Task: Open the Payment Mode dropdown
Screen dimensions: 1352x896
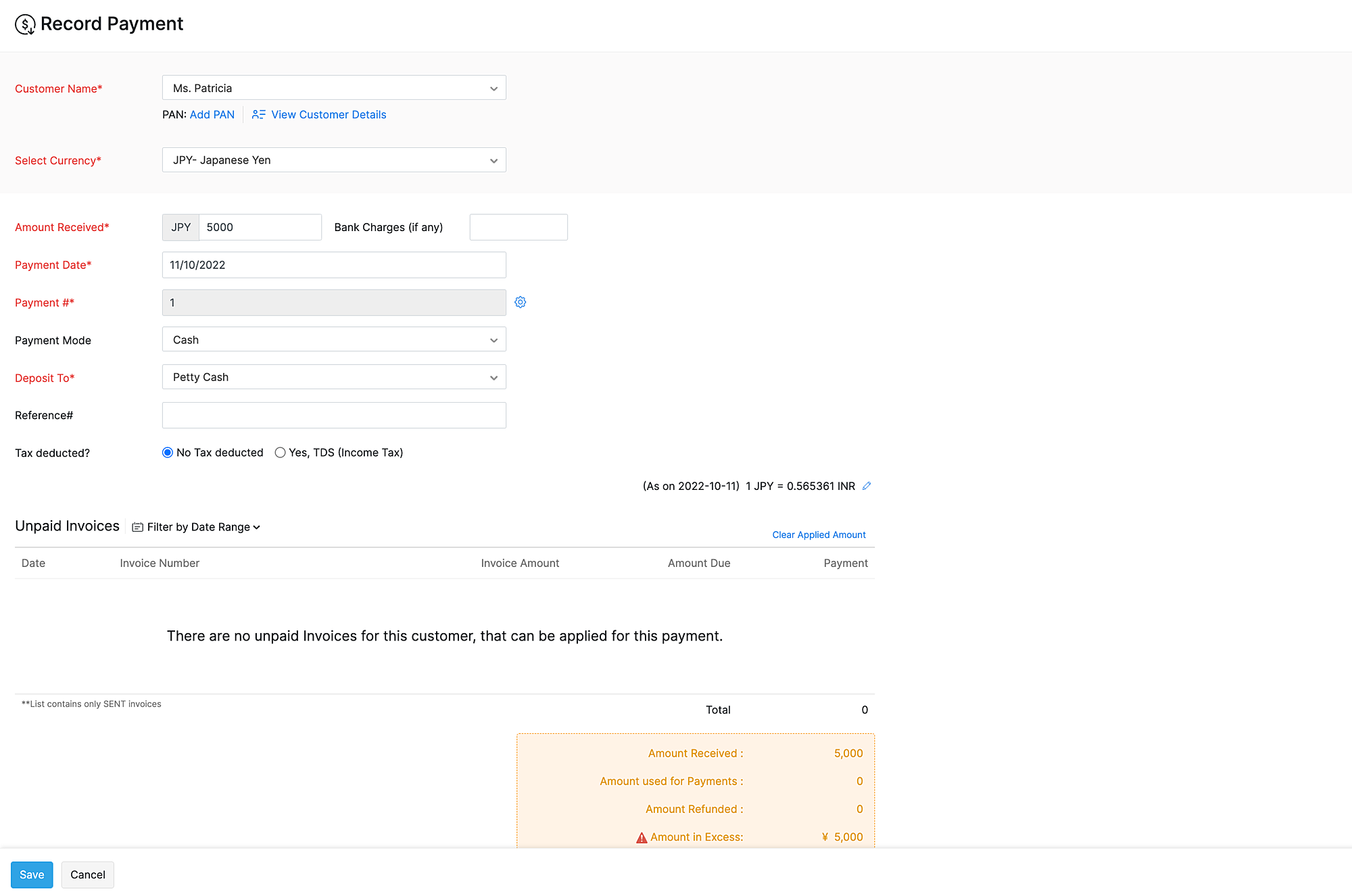Action: point(334,340)
